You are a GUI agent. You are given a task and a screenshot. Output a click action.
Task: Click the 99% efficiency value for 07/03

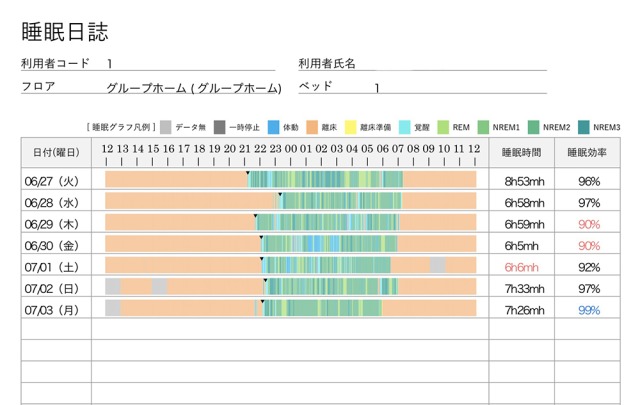(x=588, y=309)
